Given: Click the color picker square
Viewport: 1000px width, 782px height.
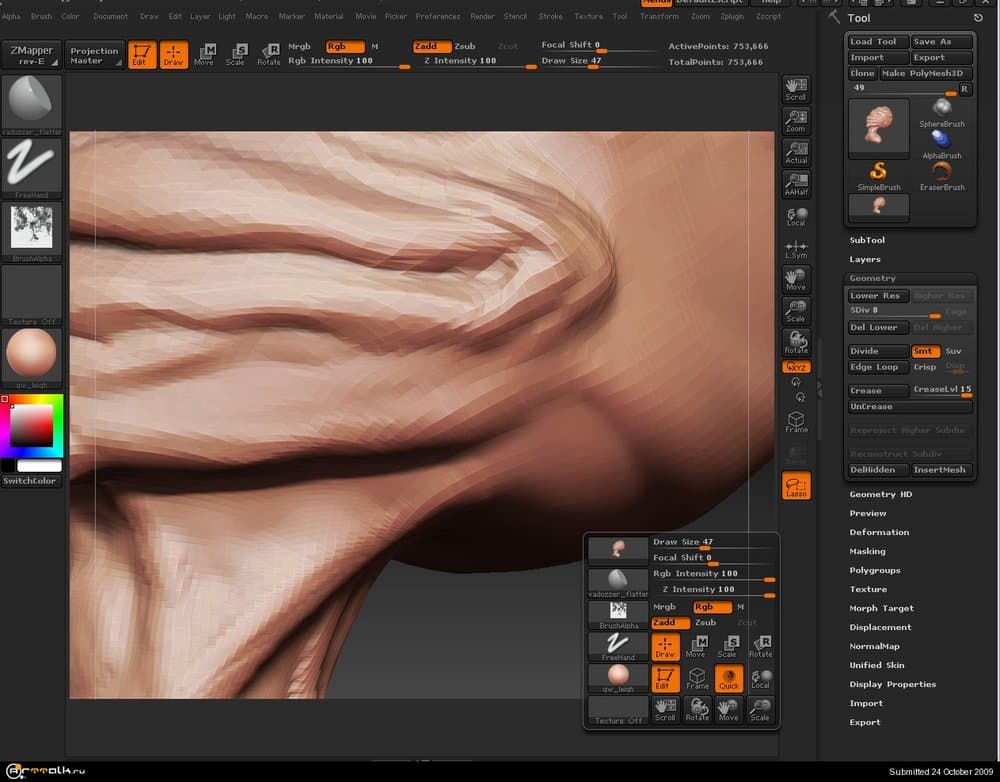Looking at the screenshot, I should point(31,427).
